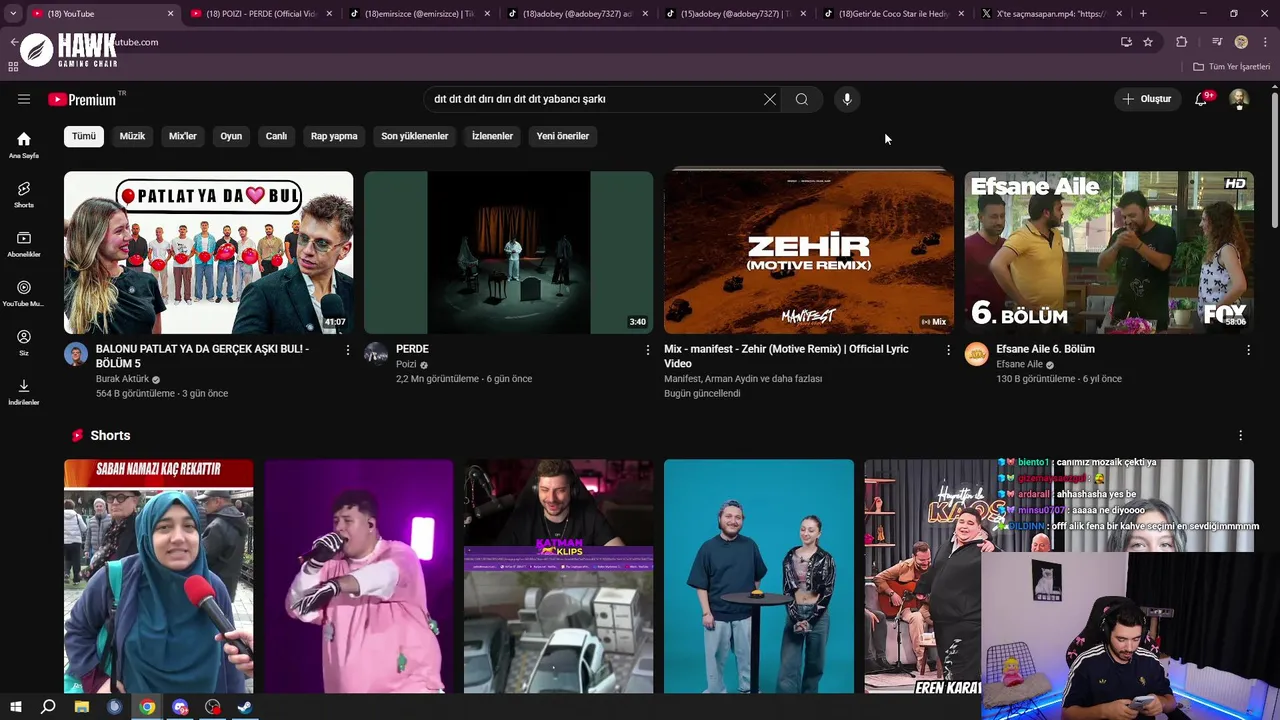Open Katman Klips short thumbnail
This screenshot has width=1280, height=720.
click(559, 576)
